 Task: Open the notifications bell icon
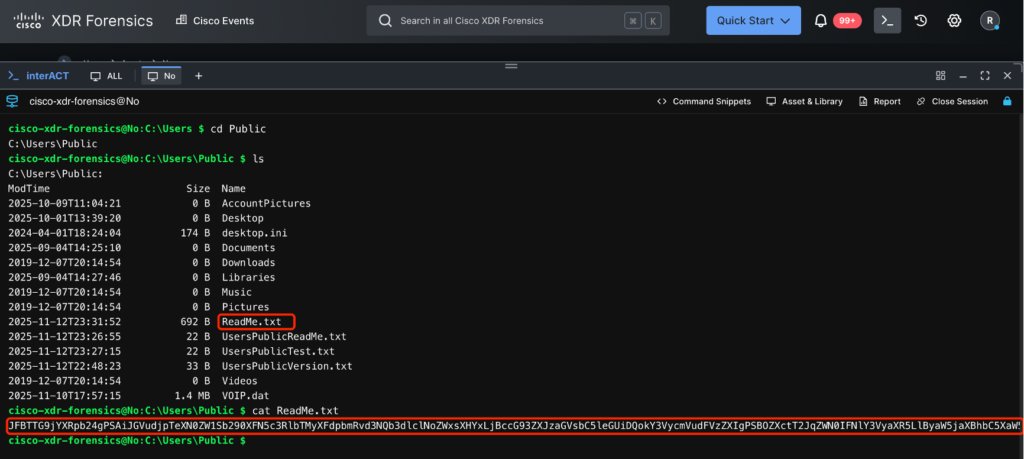(x=821, y=20)
